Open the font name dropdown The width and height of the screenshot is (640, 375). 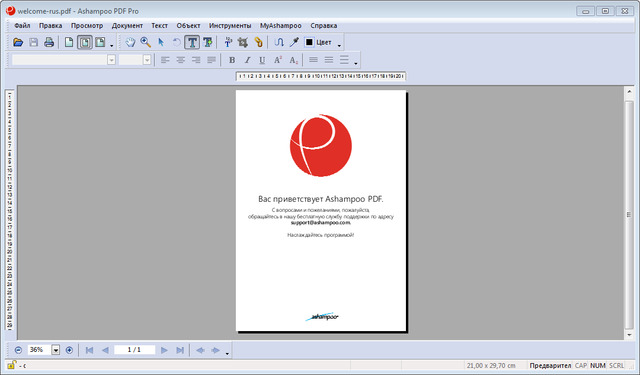point(111,60)
